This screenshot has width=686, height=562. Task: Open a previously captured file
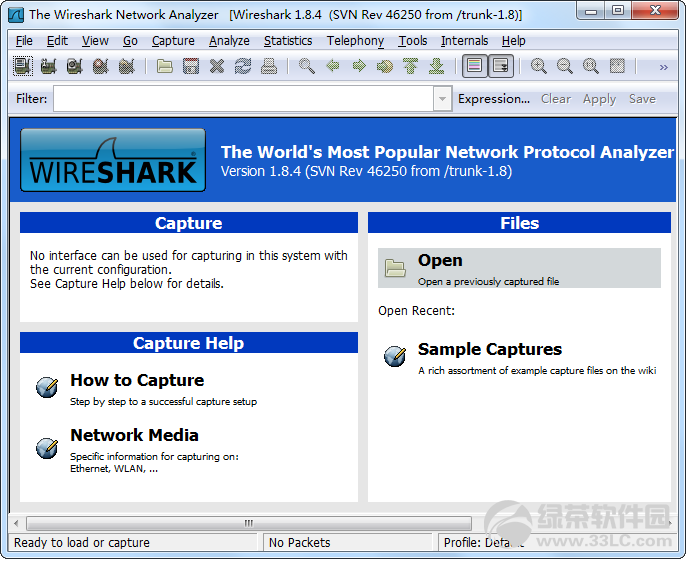click(x=519, y=268)
